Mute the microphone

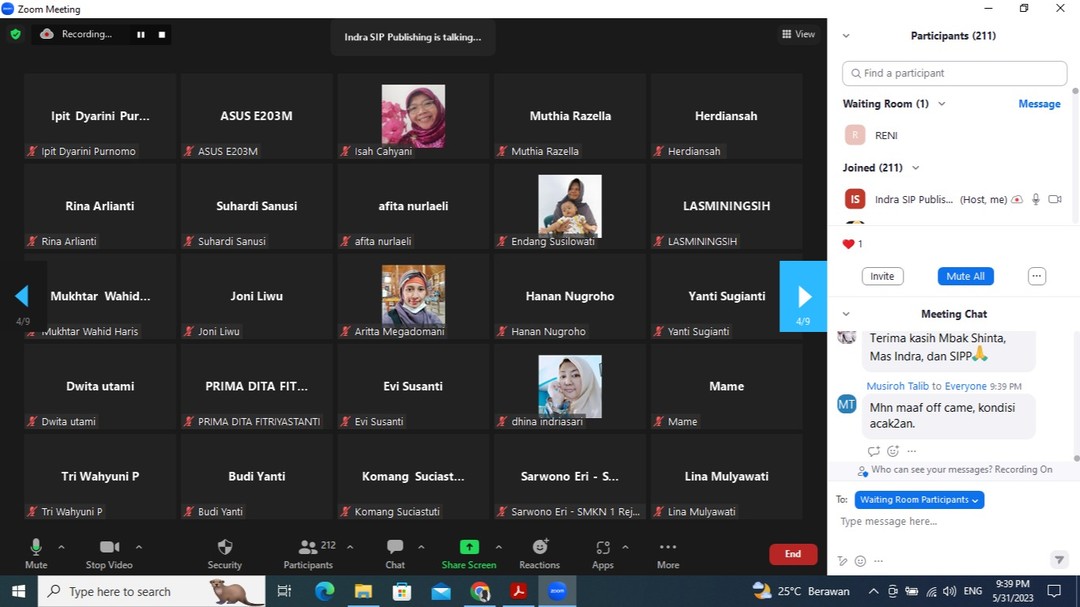click(x=36, y=547)
